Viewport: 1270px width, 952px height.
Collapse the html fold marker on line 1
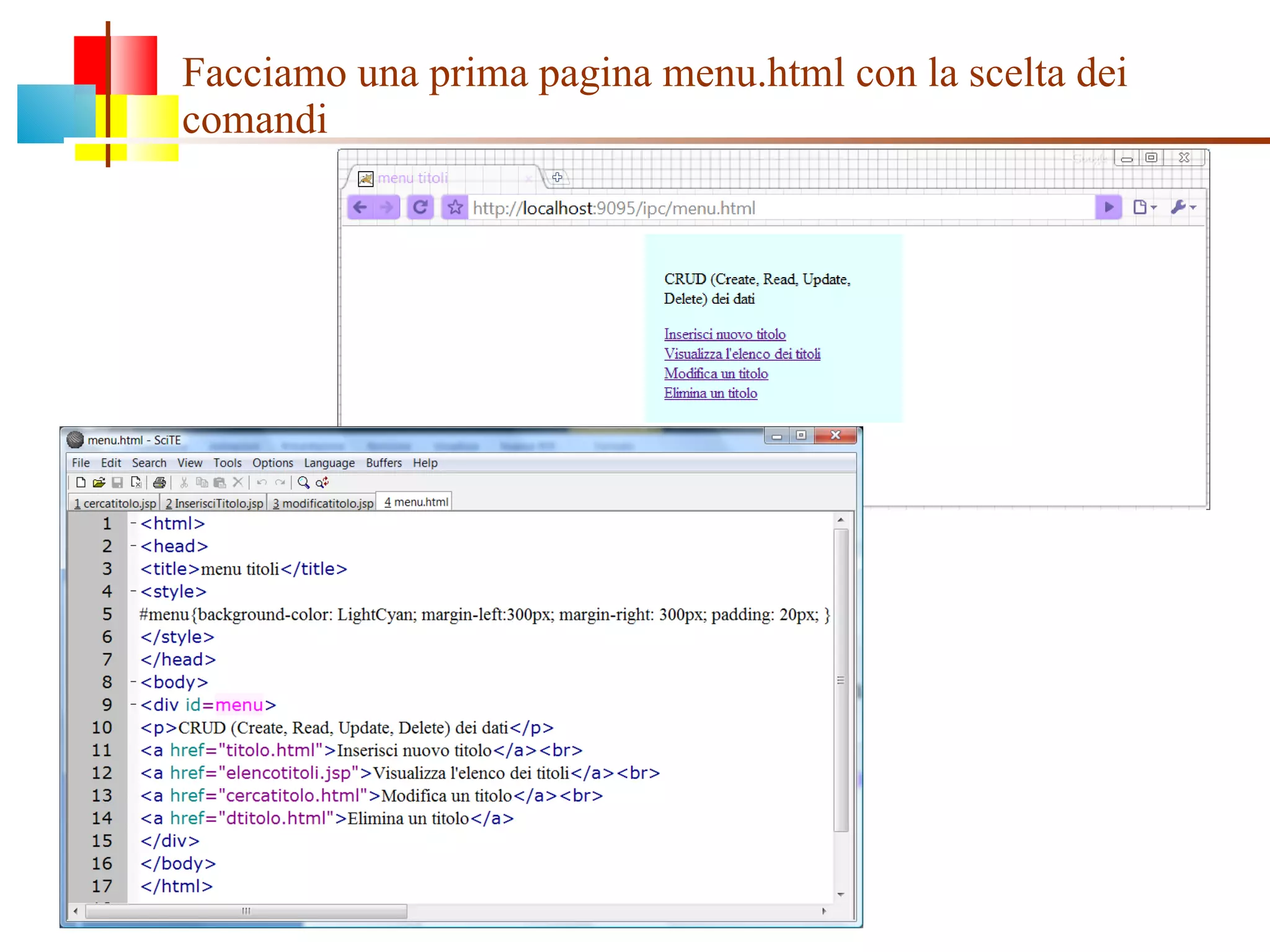pyautogui.click(x=133, y=523)
